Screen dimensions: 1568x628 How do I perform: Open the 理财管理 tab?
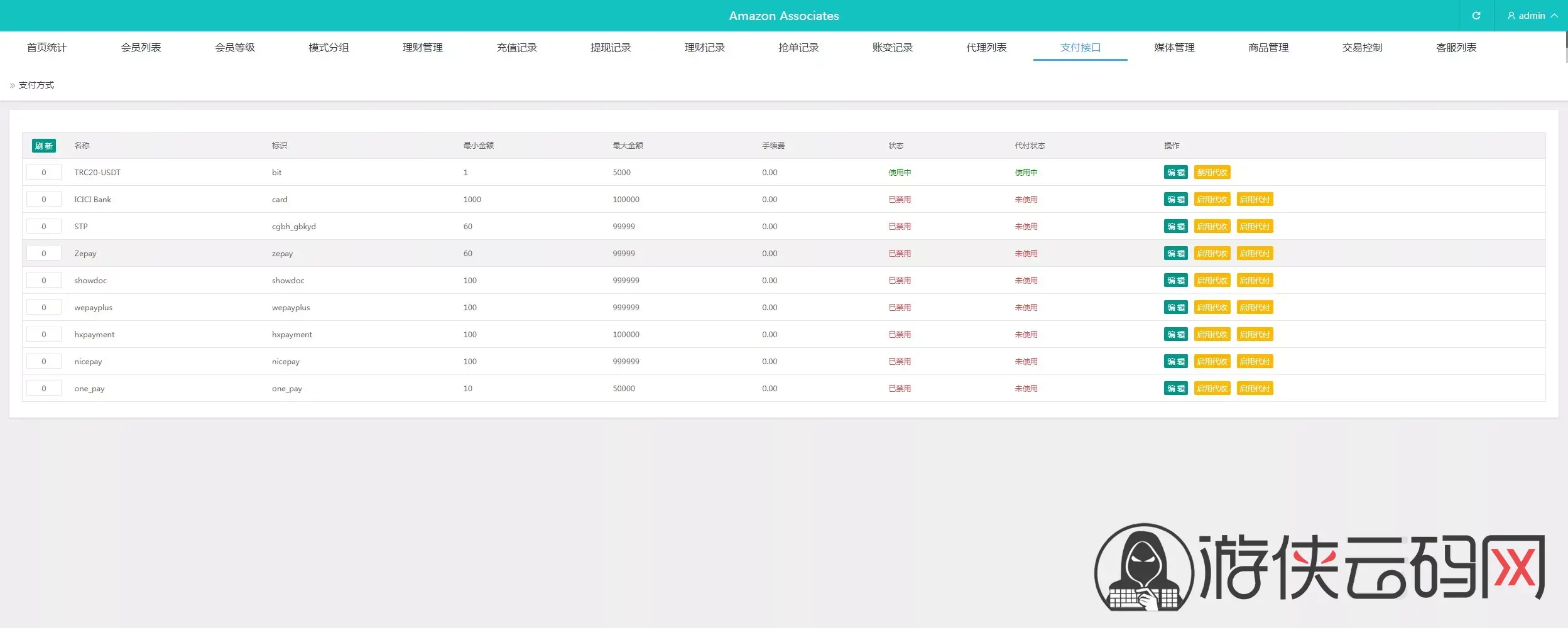click(423, 47)
